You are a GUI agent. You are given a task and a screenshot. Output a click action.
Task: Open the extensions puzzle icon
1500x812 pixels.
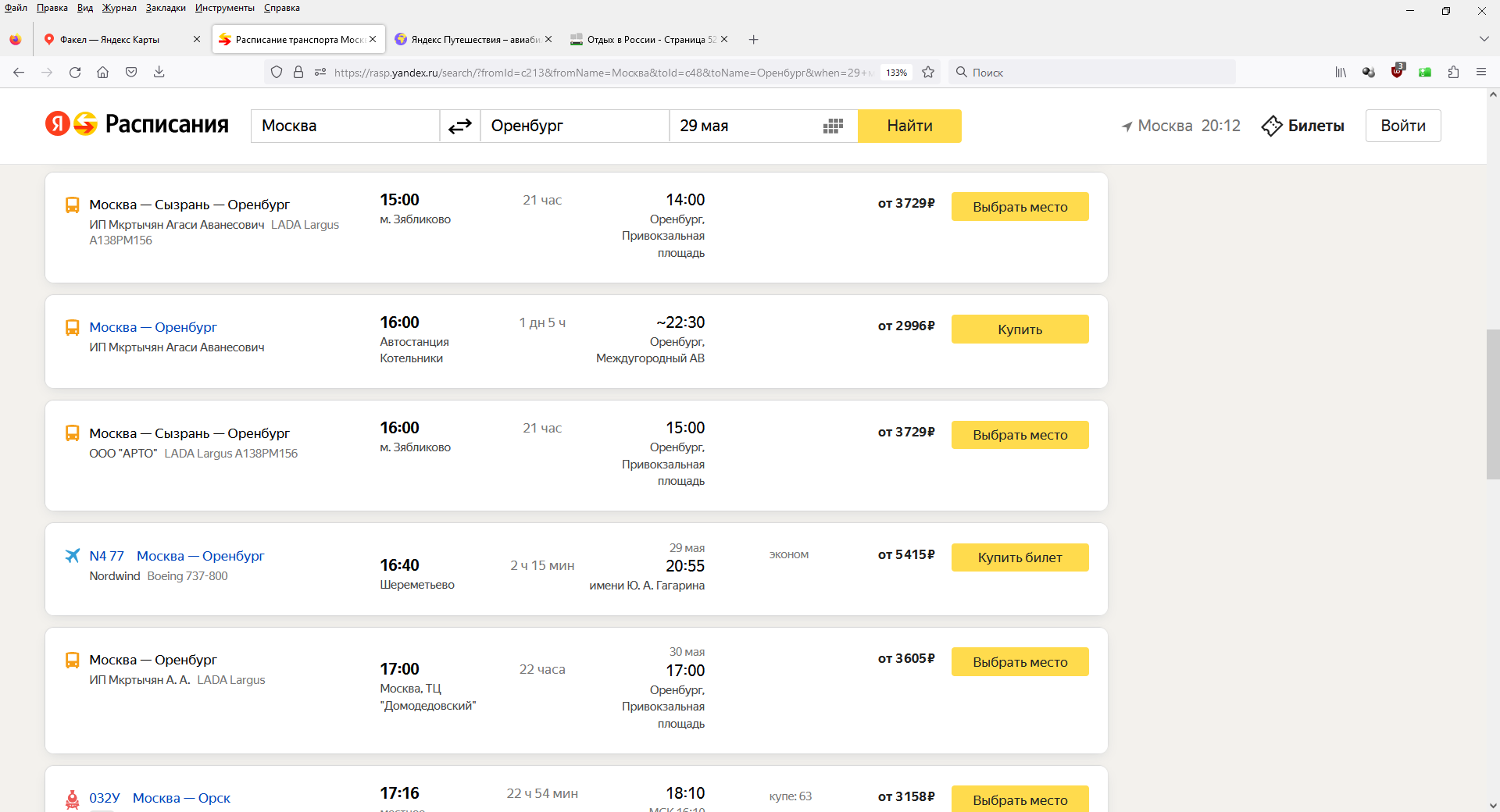point(1453,72)
